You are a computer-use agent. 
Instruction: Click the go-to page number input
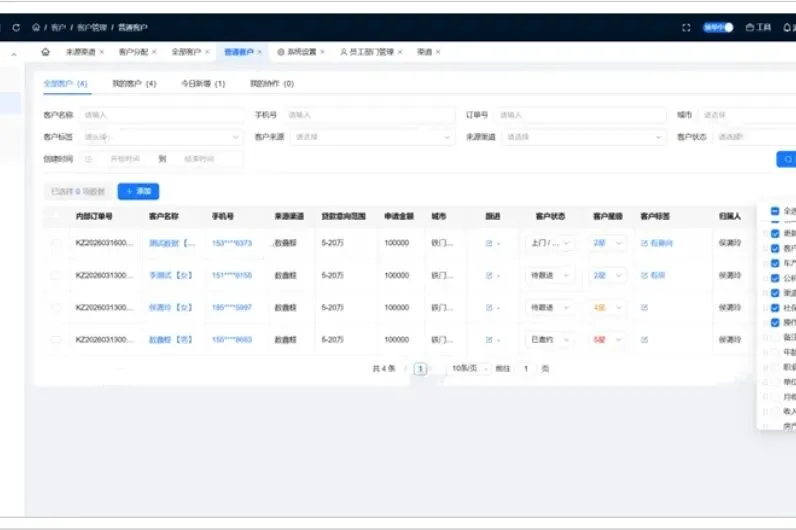pyautogui.click(x=526, y=369)
